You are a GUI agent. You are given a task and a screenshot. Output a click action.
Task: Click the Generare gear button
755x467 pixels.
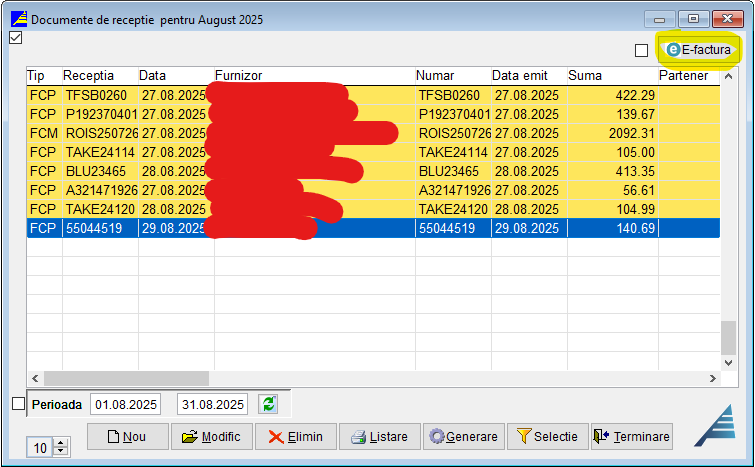463,437
